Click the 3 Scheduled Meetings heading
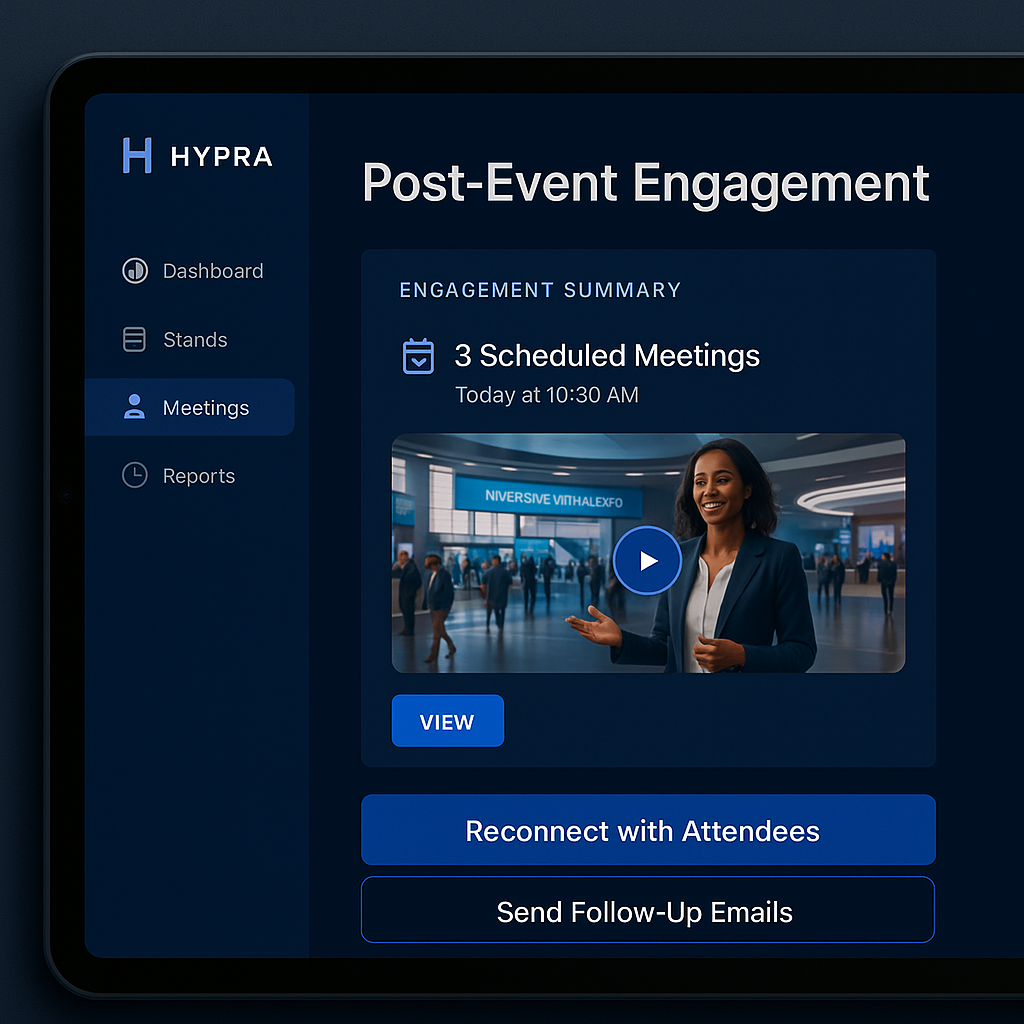 pos(607,356)
